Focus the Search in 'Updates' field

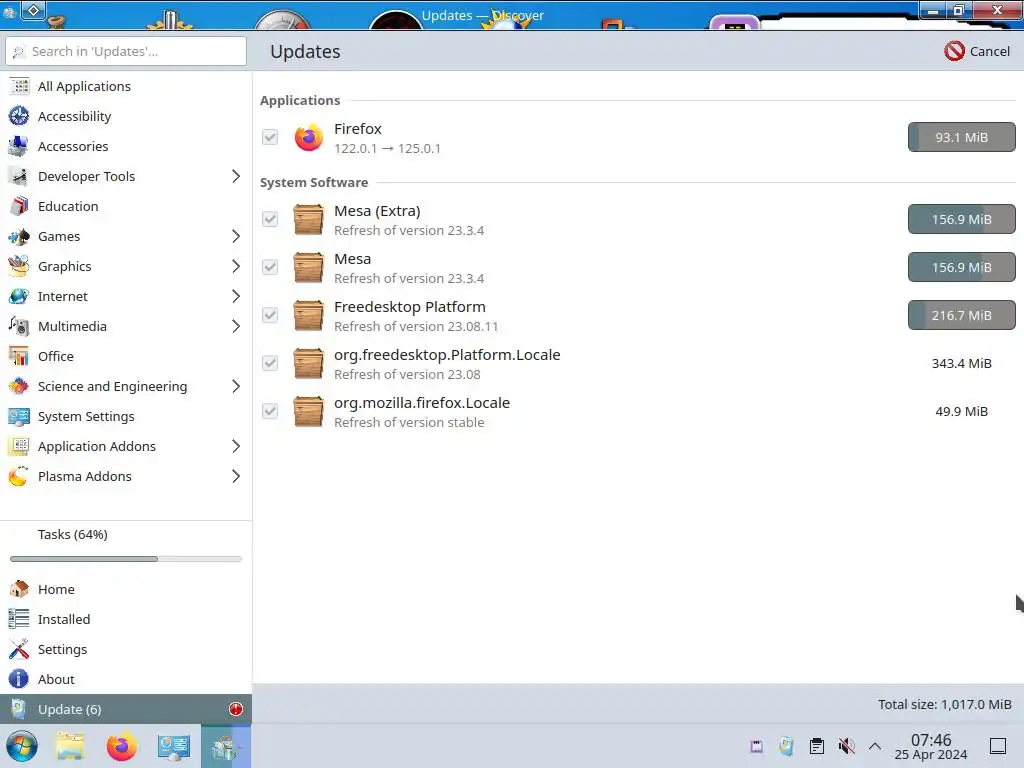pyautogui.click(x=125, y=51)
